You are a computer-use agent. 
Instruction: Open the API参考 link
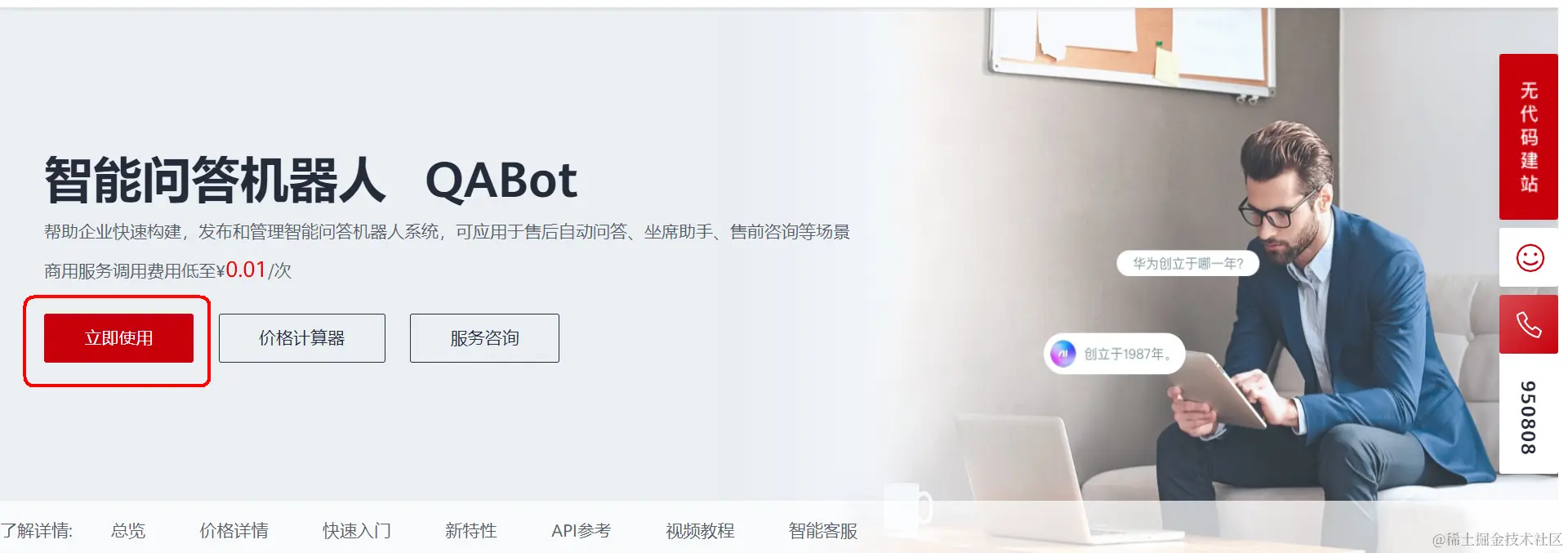[581, 531]
